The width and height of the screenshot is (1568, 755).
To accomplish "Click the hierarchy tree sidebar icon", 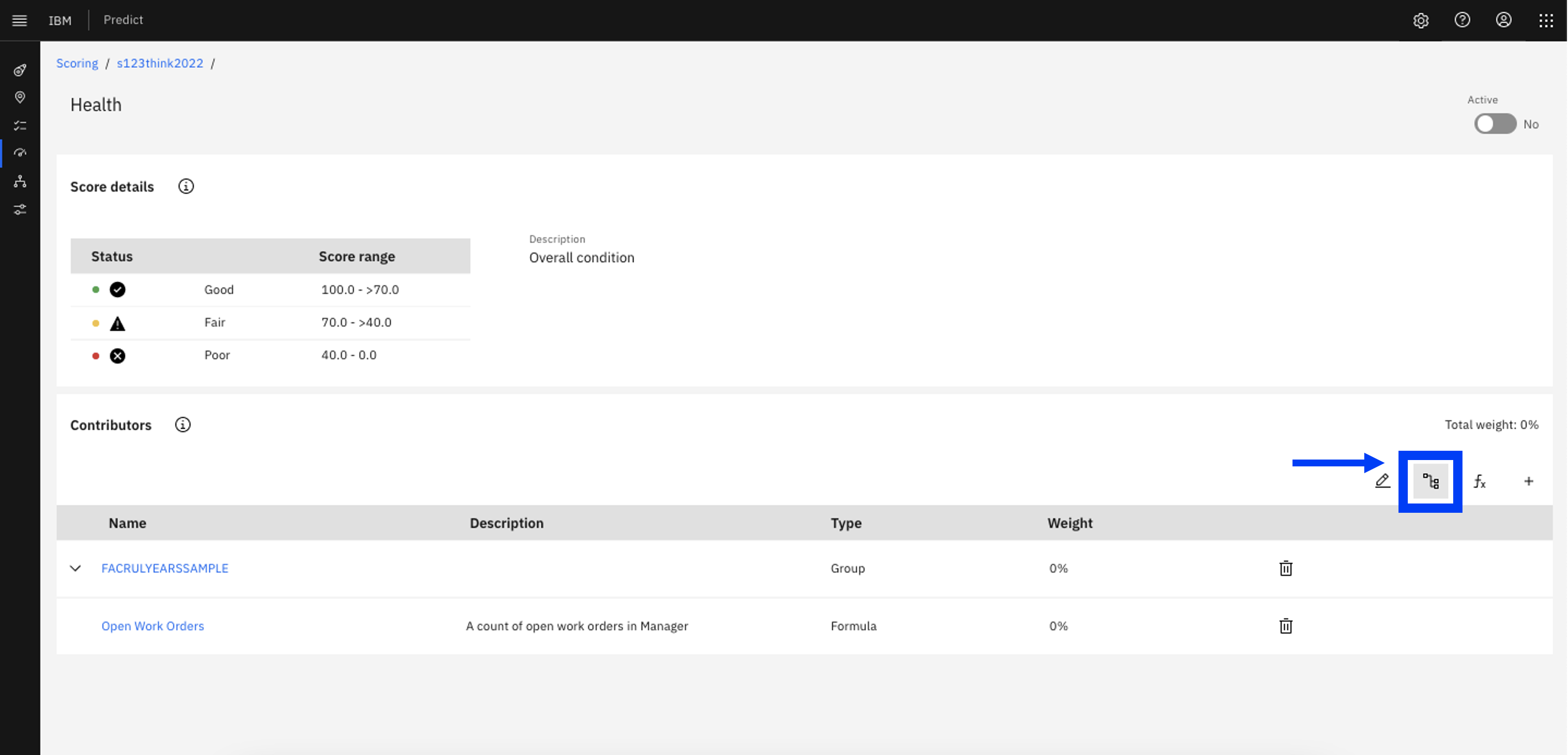I will [20, 181].
